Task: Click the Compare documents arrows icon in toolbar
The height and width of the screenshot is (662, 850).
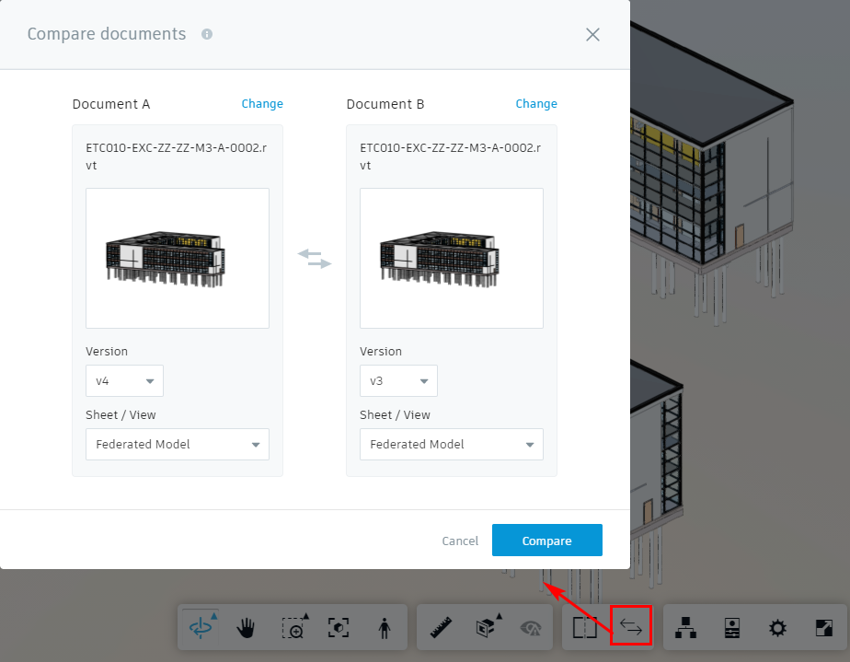Action: tap(631, 627)
